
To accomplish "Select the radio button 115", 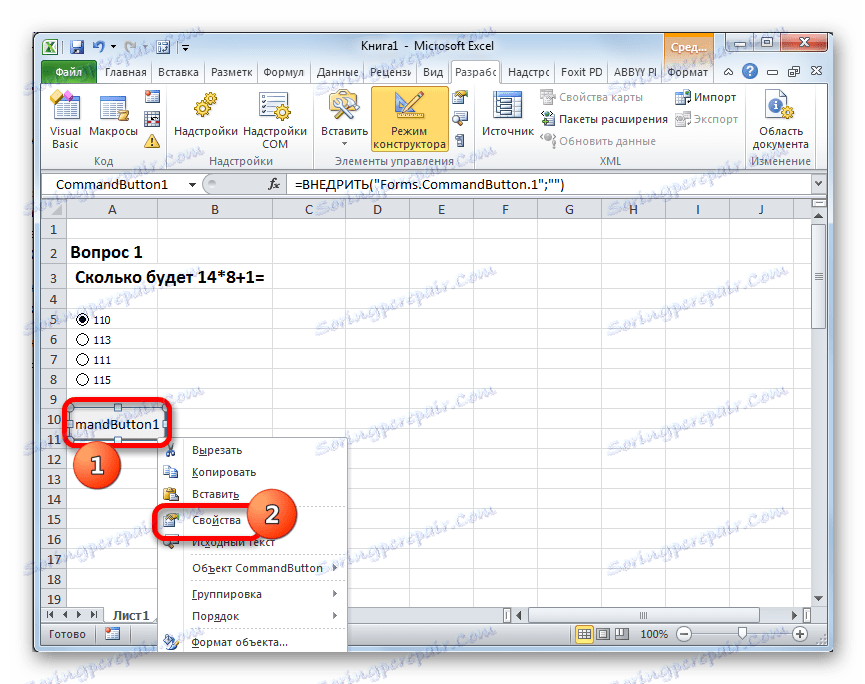I will 82,380.
